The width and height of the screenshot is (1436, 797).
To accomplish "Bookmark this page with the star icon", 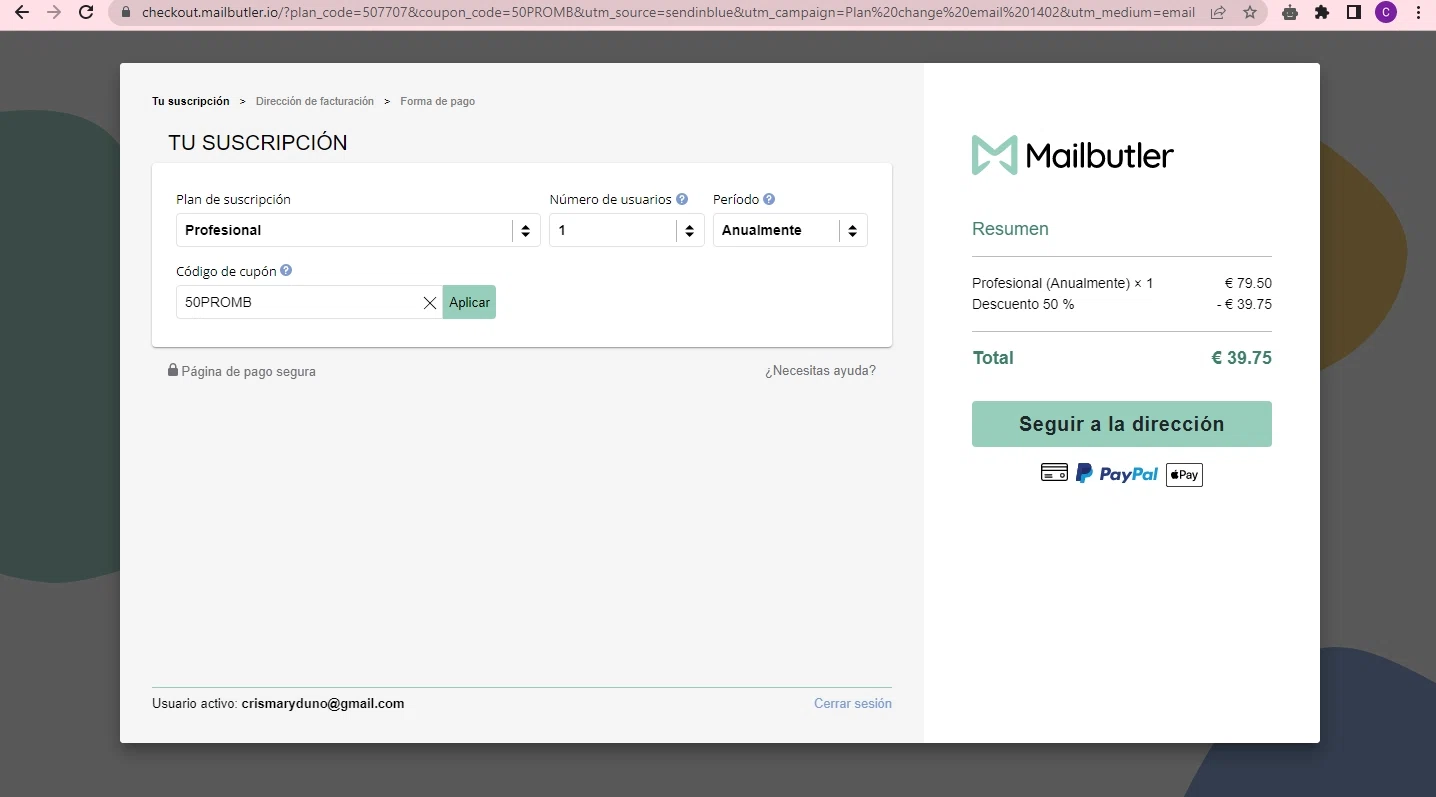I will [1250, 13].
